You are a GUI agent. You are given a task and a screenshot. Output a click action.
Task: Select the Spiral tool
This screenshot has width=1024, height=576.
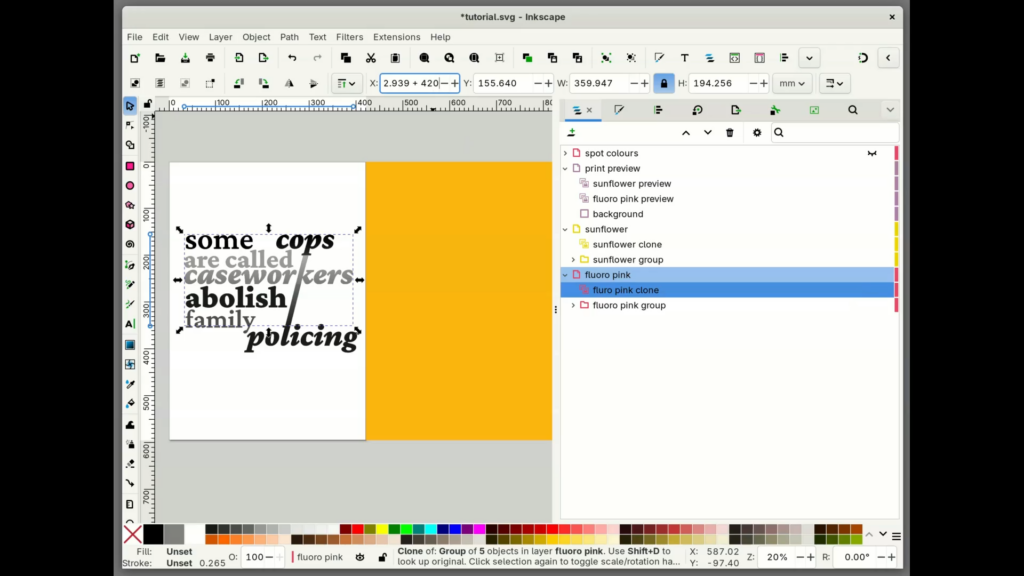[x=129, y=245]
